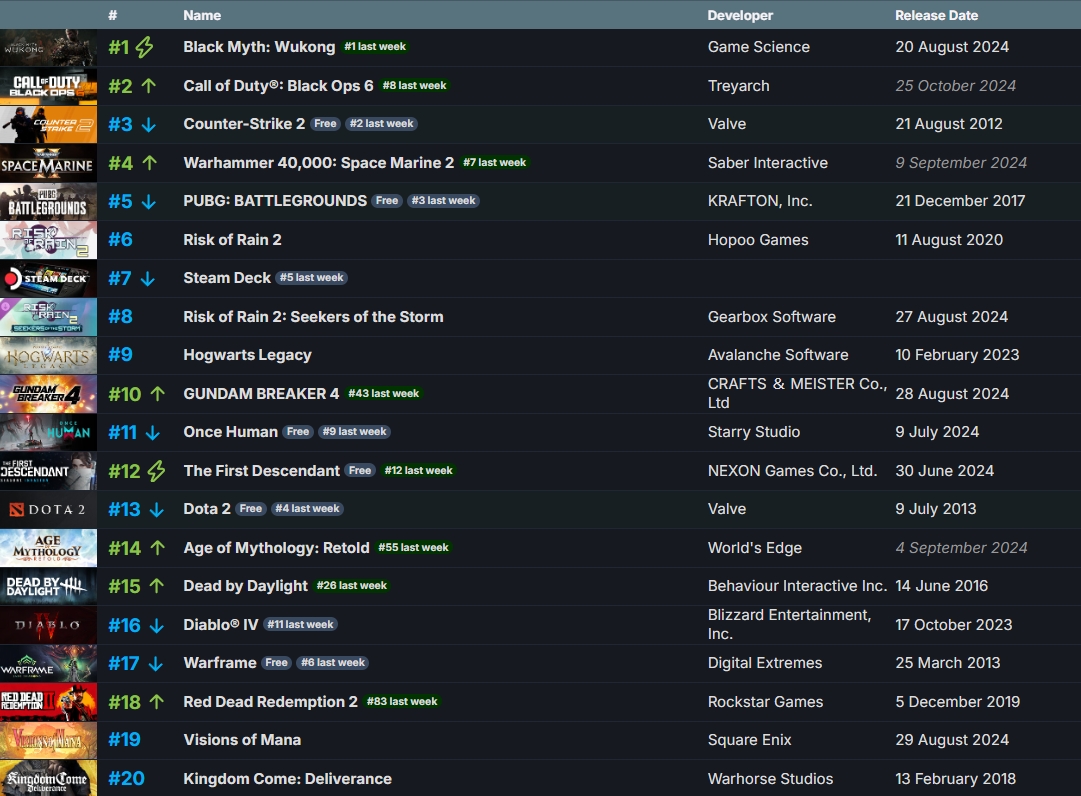Click the Name column header
The image size is (1081, 796).
click(x=202, y=15)
